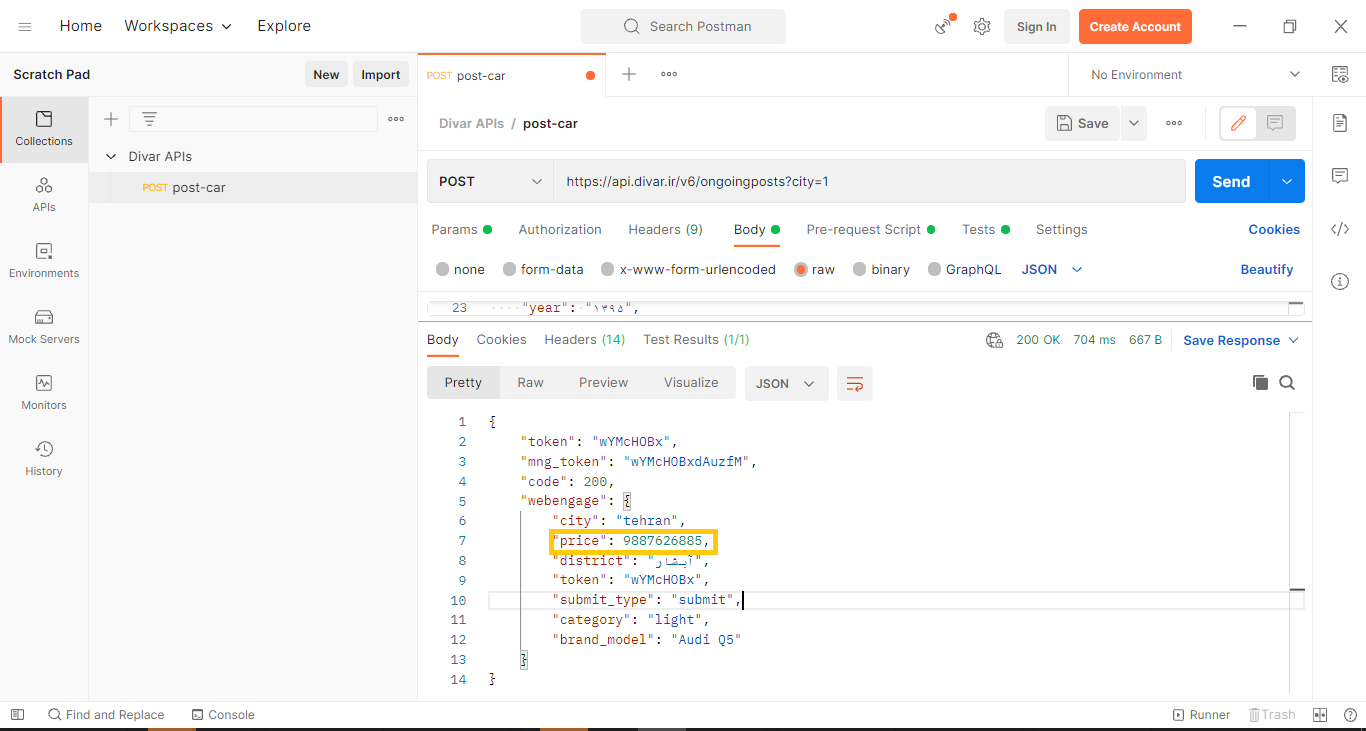Open the raw body JSON format dropdown

[1052, 269]
